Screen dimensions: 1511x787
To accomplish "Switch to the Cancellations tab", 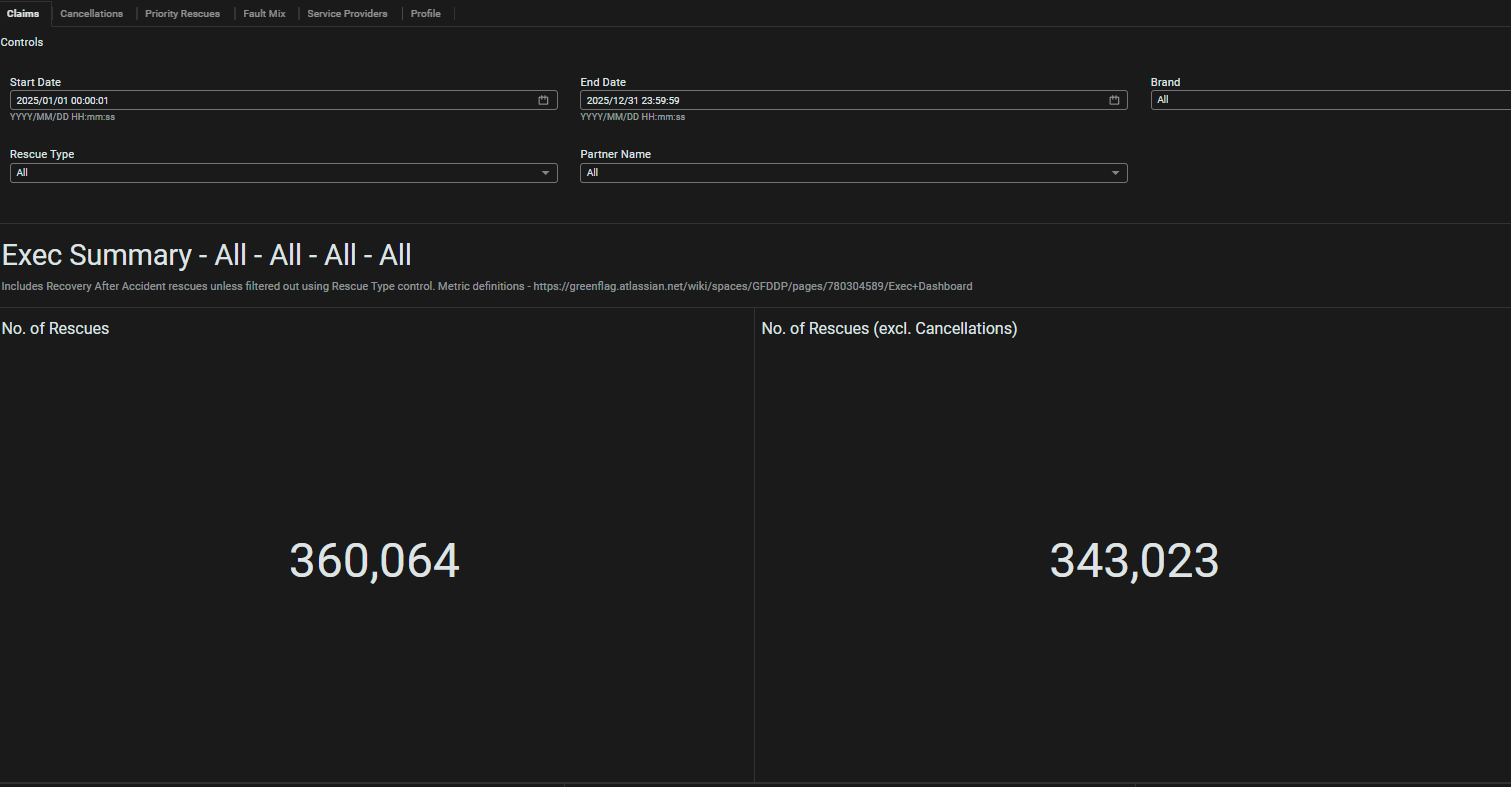I will pyautogui.click(x=92, y=14).
